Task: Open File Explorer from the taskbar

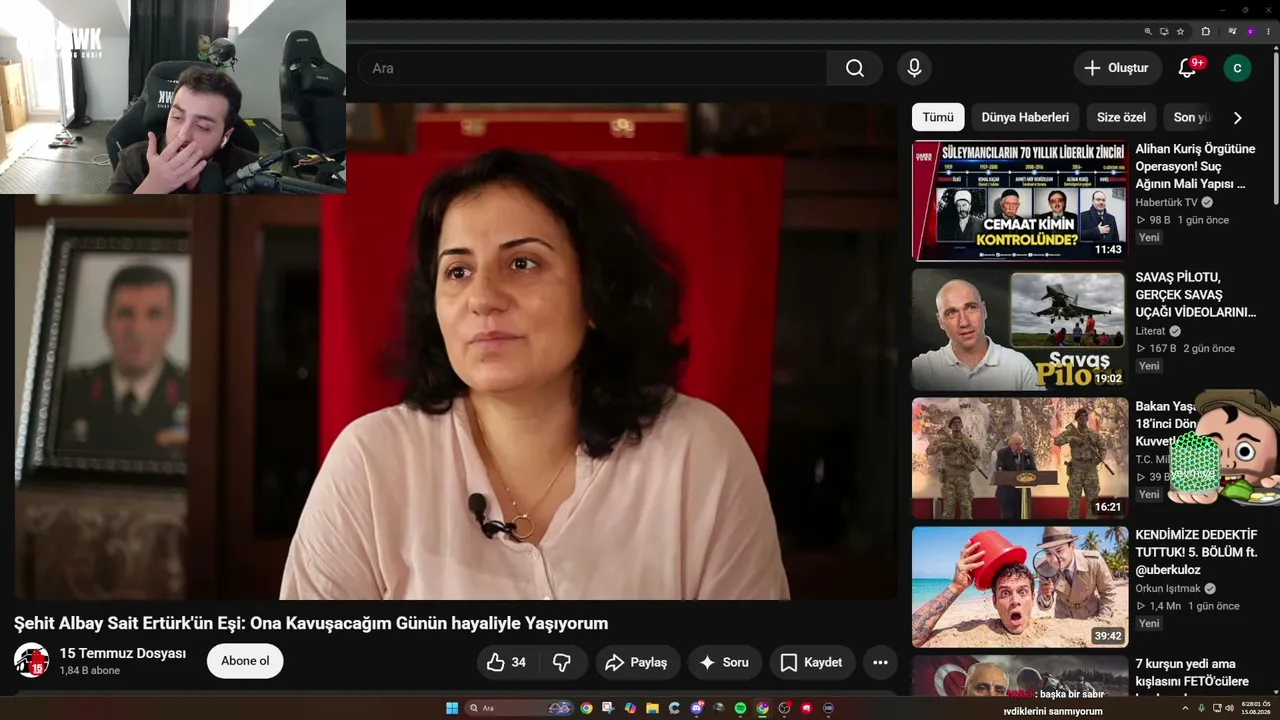Action: point(652,708)
